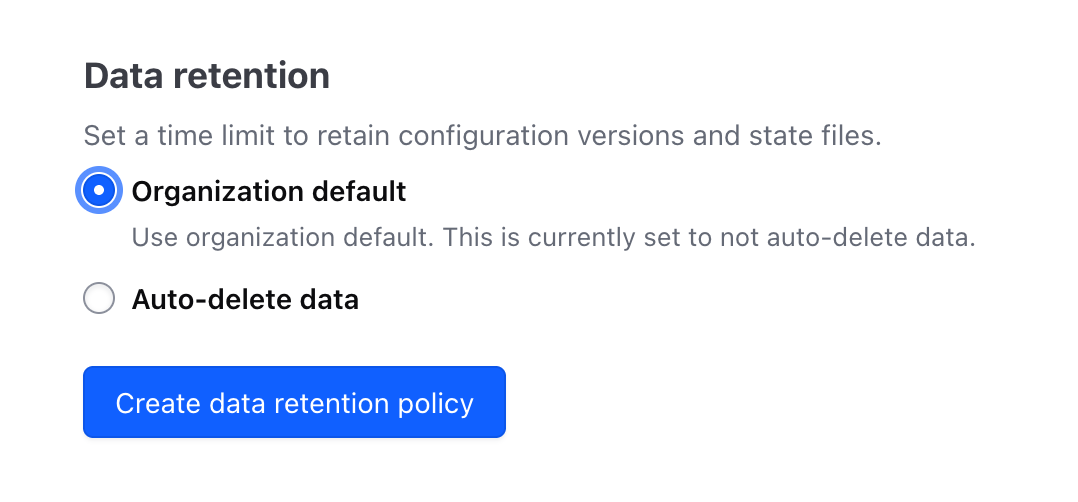This screenshot has width=1078, height=502.
Task: Select the Auto-delete data radio button
Action: pyautogui.click(x=99, y=299)
